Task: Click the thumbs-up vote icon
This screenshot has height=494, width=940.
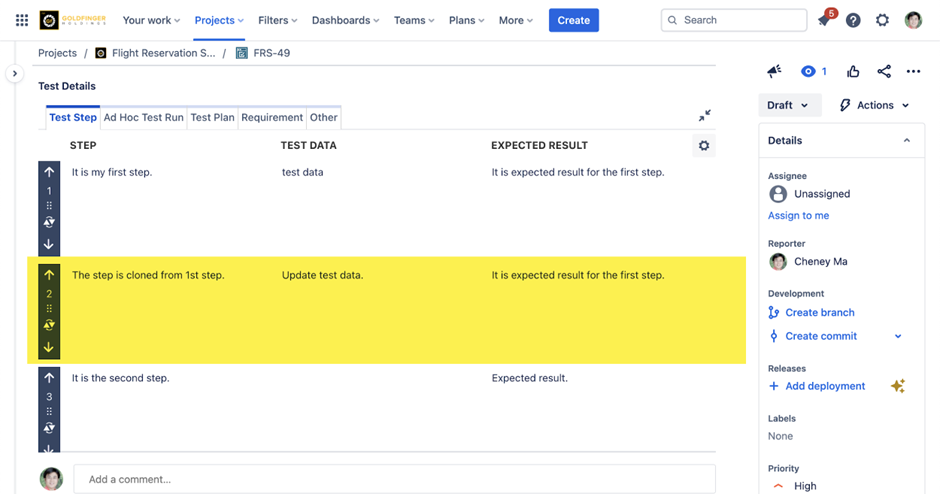Action: 853,71
